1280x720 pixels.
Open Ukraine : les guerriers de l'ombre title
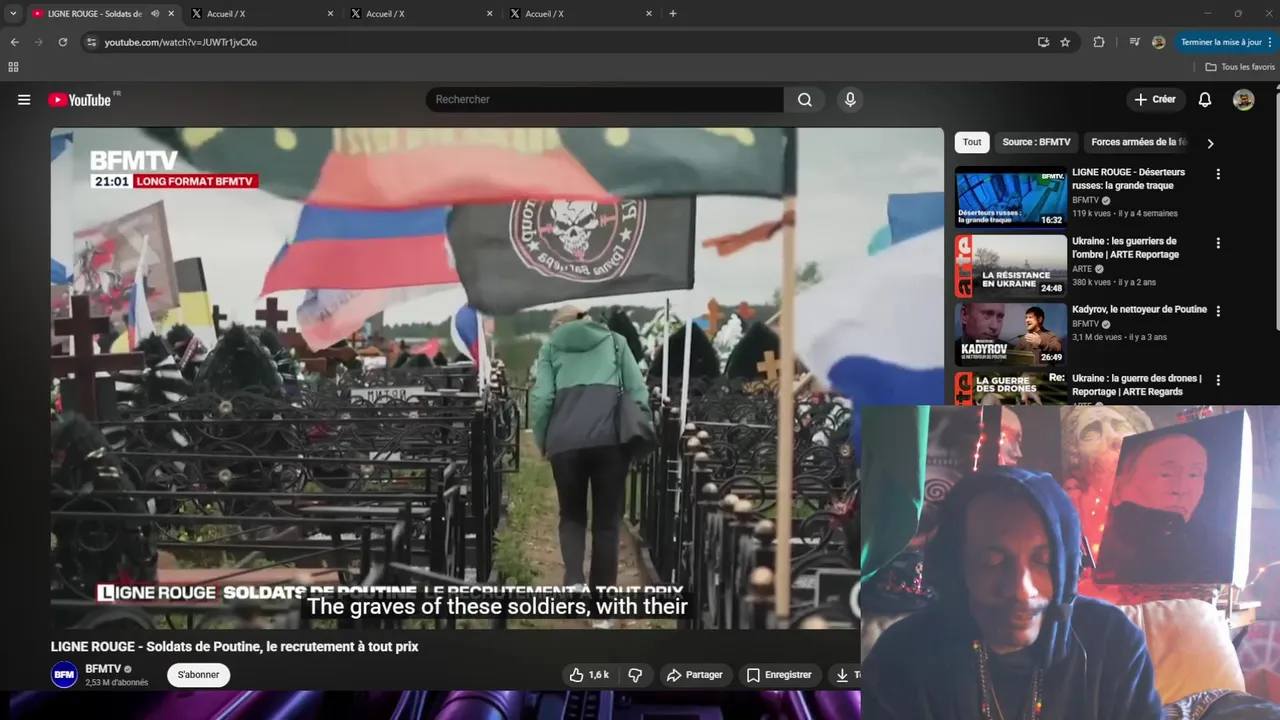point(1125,248)
